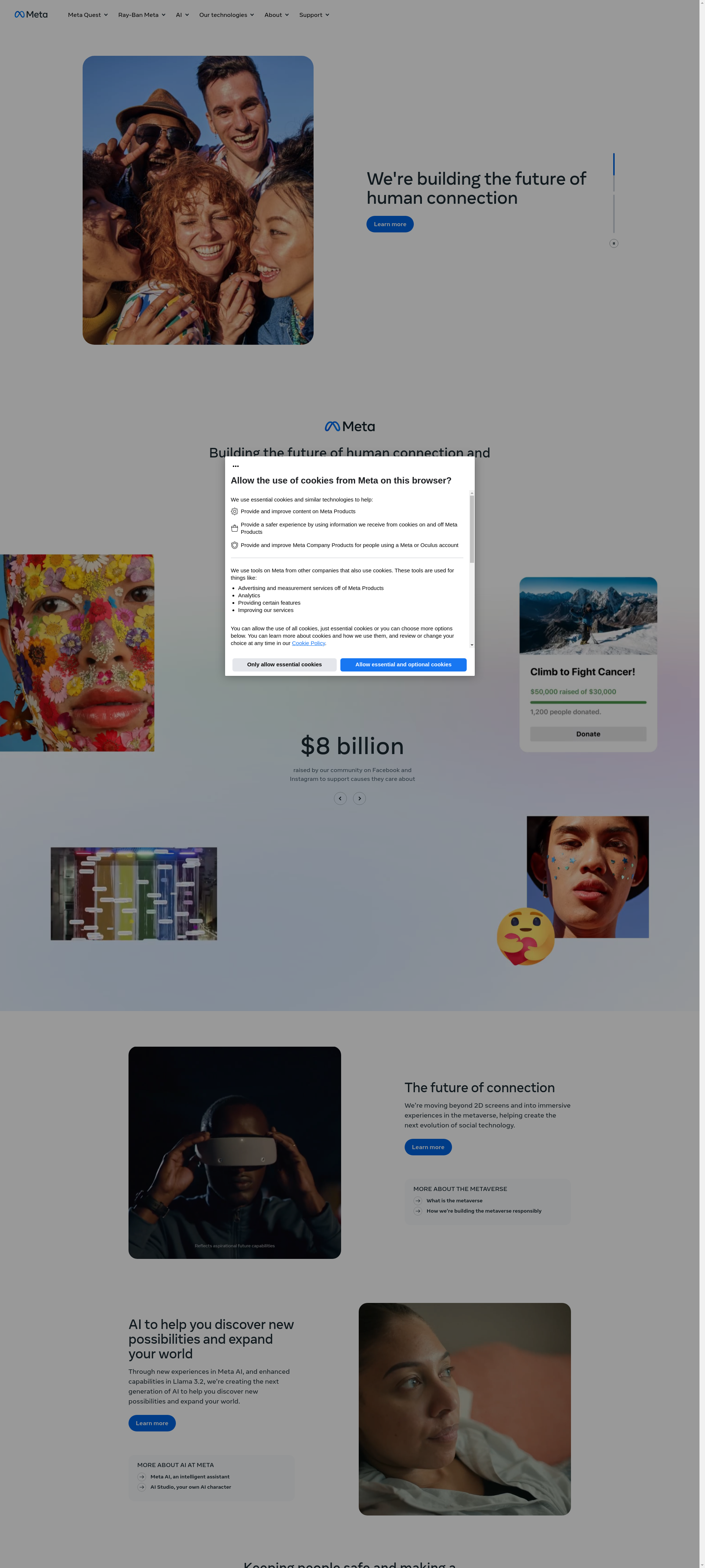This screenshot has width=705, height=1568.
Task: Open the Support menu
Action: tap(314, 15)
